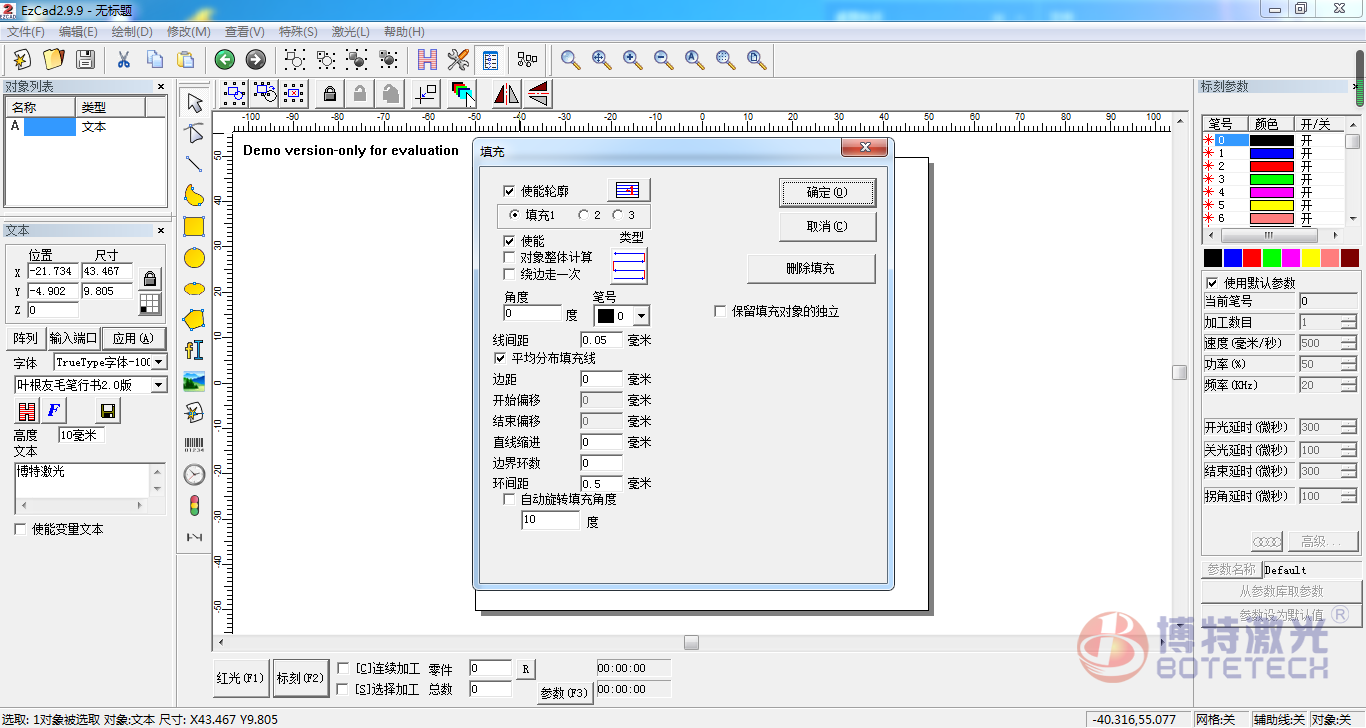
Task: Click the vertical Mirror icon
Action: coord(538,94)
